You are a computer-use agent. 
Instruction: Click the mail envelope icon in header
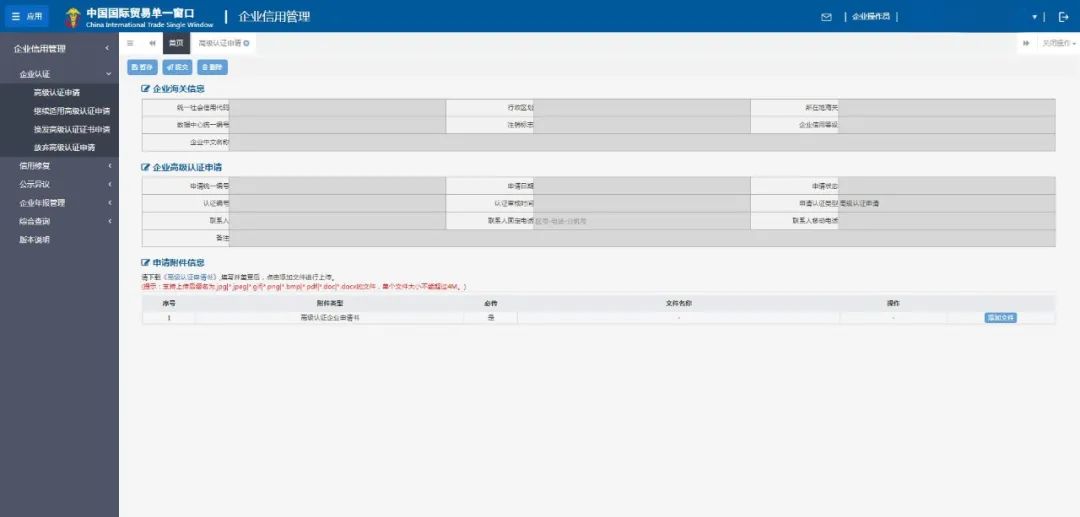[826, 17]
